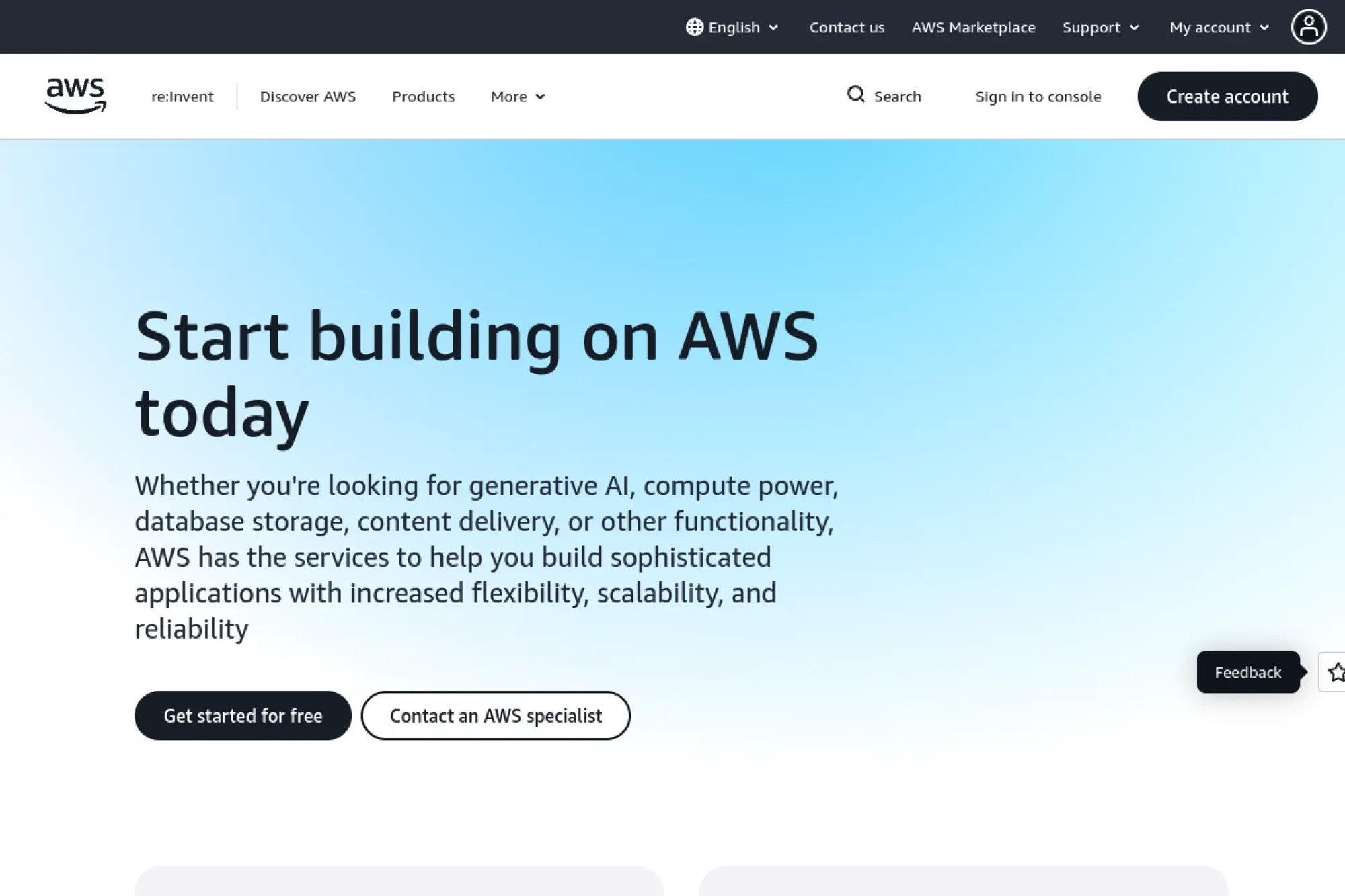Viewport: 1345px width, 896px height.
Task: Click the user profile icon
Action: pos(1308,26)
